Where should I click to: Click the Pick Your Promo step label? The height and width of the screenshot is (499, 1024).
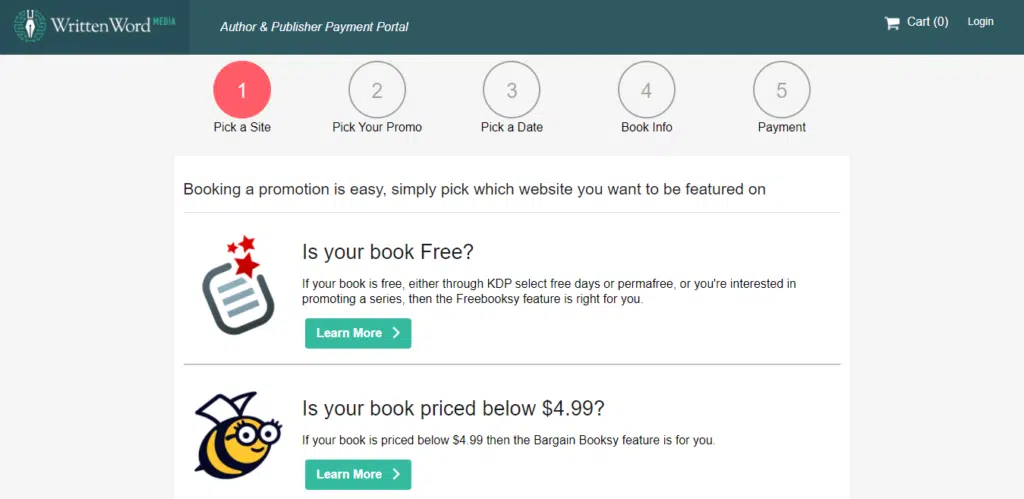tap(377, 127)
